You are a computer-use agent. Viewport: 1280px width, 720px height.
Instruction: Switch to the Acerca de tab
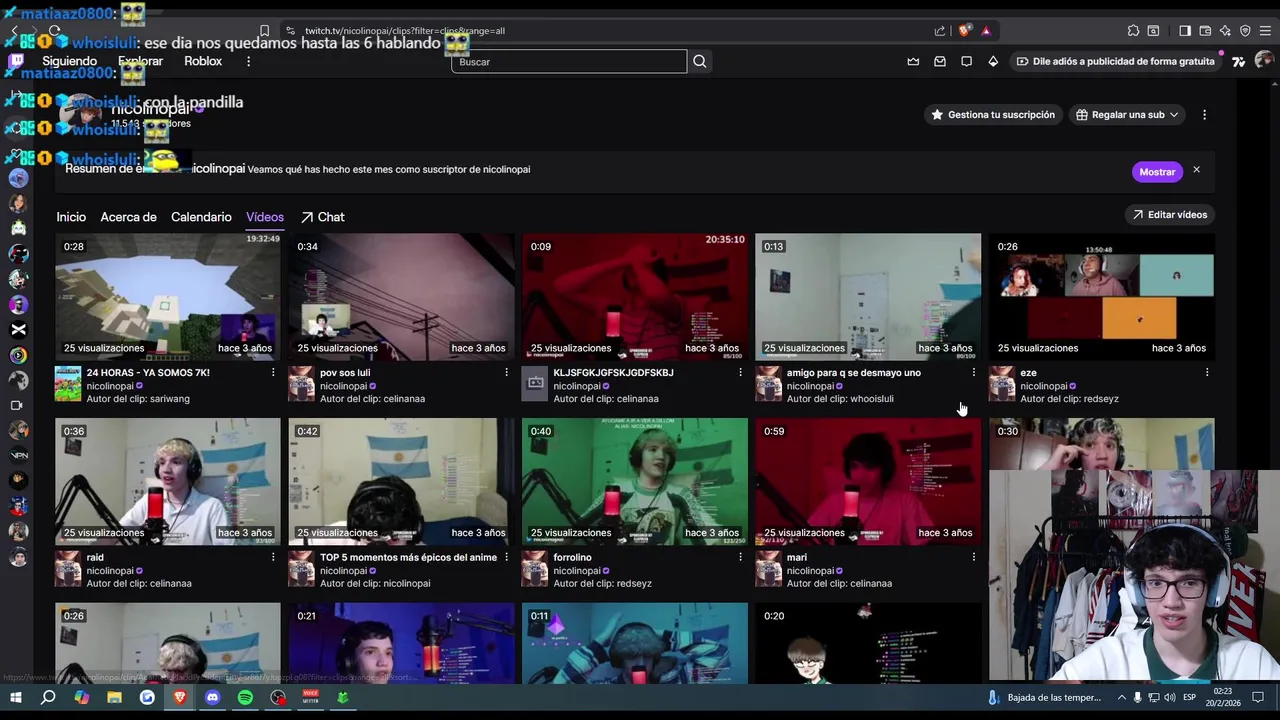(x=128, y=217)
